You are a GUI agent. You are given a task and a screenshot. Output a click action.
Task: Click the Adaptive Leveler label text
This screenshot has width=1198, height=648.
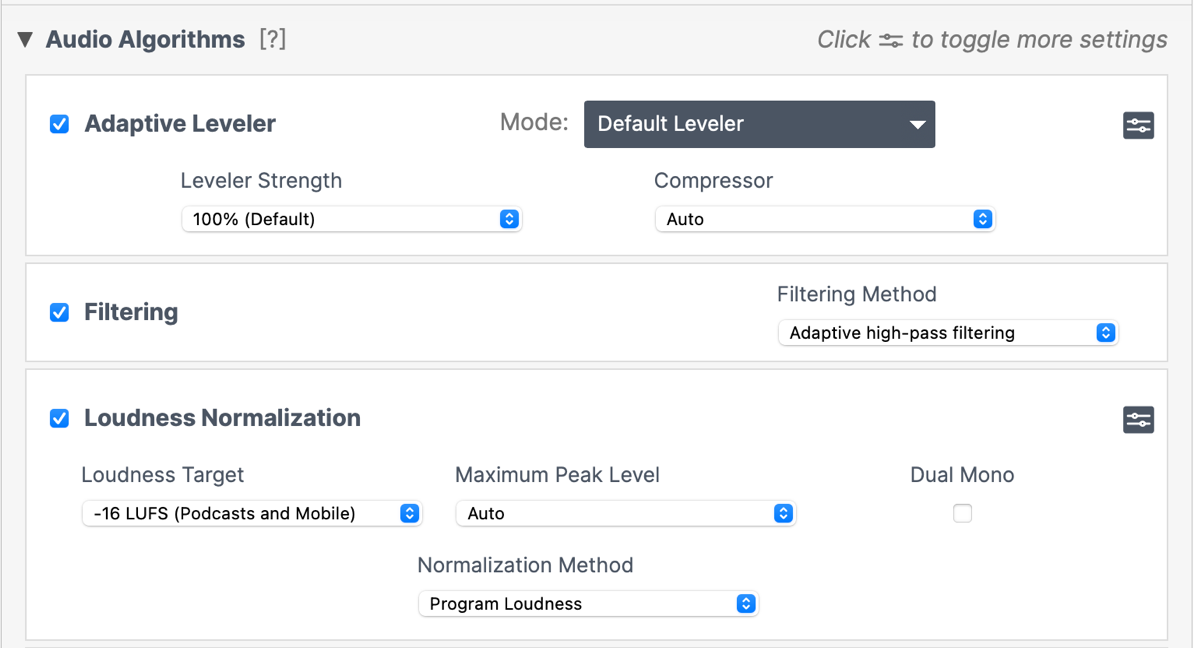tap(180, 124)
